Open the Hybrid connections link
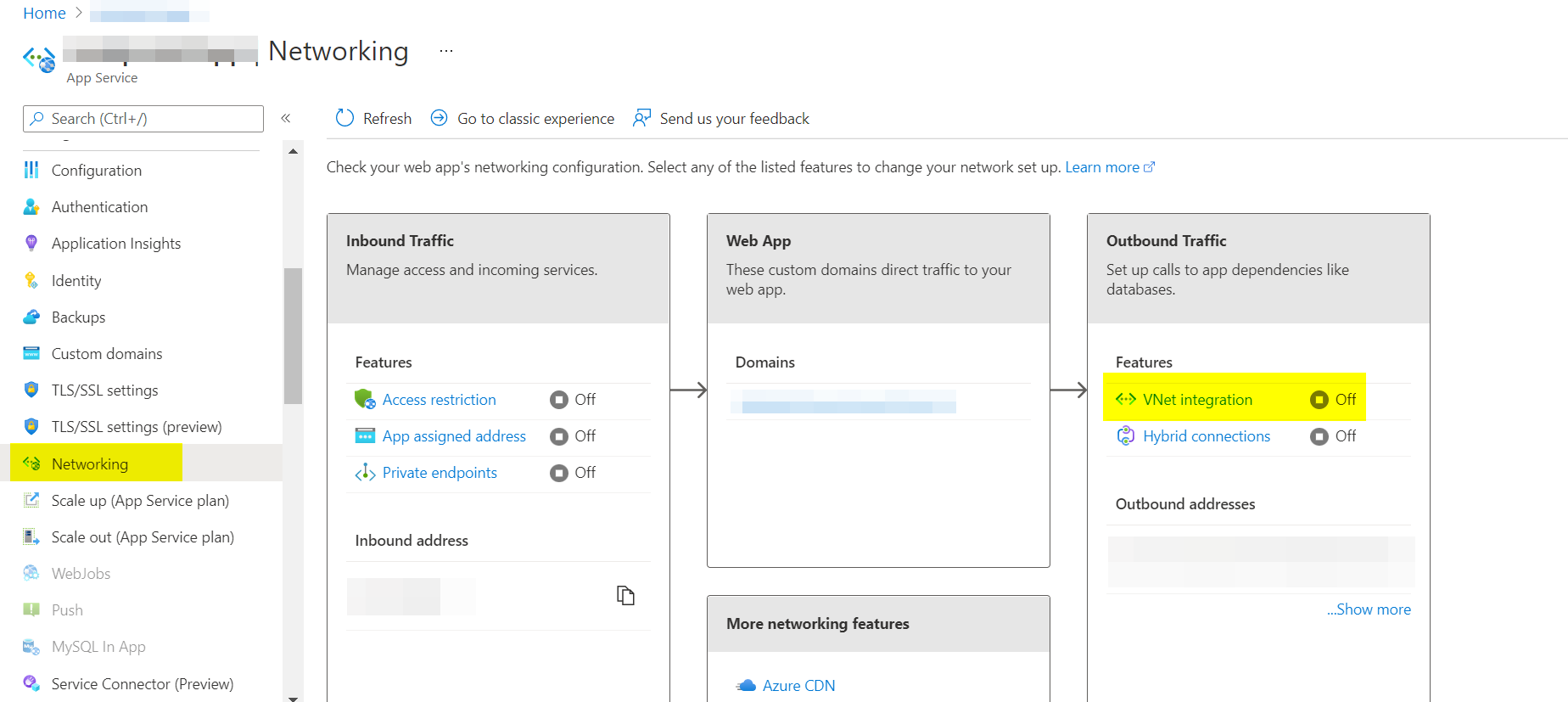 [x=1206, y=436]
